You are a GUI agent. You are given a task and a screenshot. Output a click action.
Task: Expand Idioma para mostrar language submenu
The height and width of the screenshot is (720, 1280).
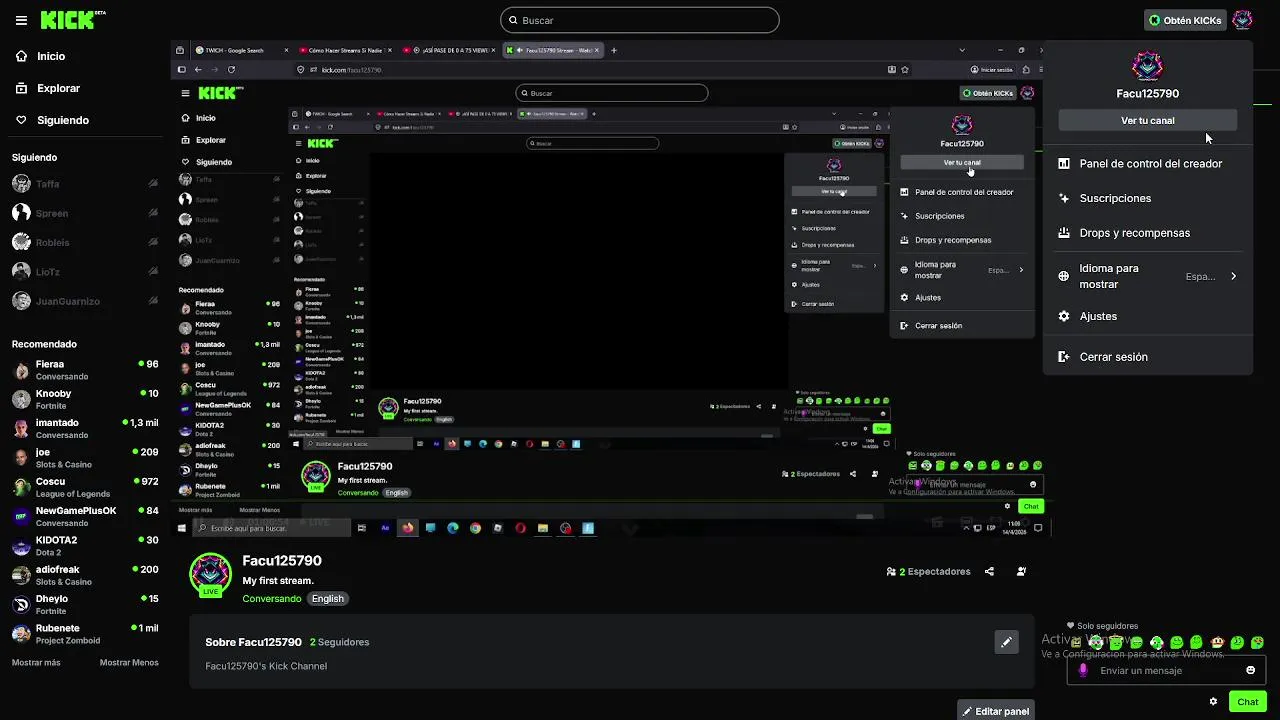tap(1148, 276)
